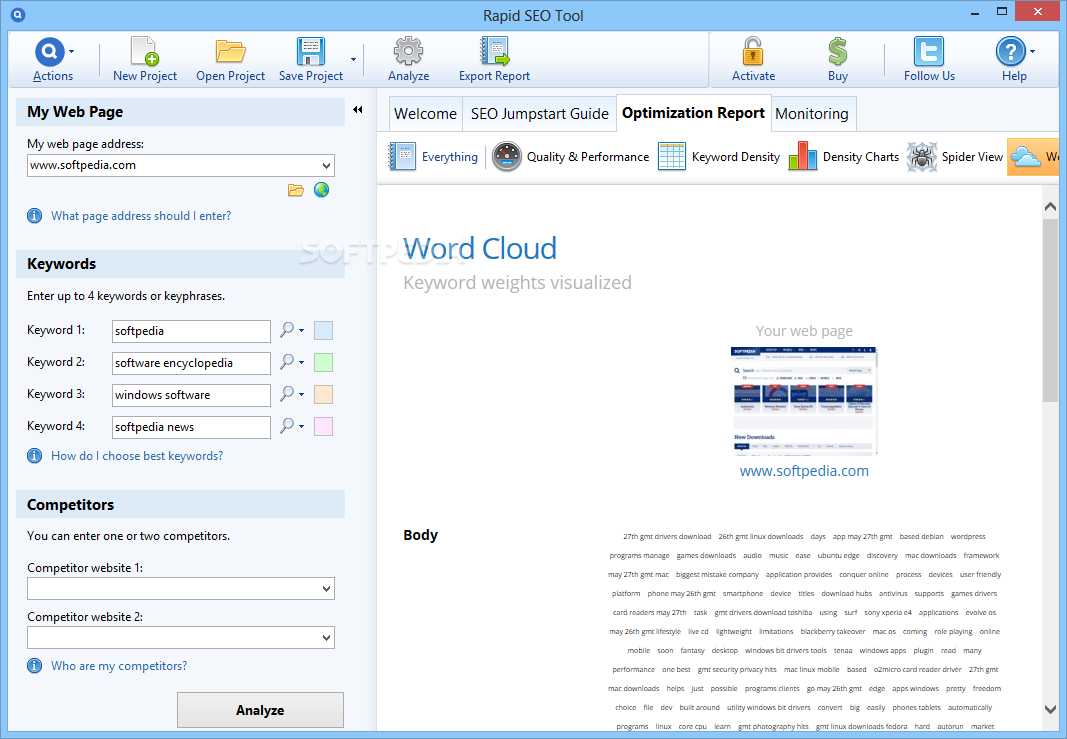This screenshot has width=1067, height=739.
Task: Open Keyword 4 search dropdown arrow
Action: [301, 426]
